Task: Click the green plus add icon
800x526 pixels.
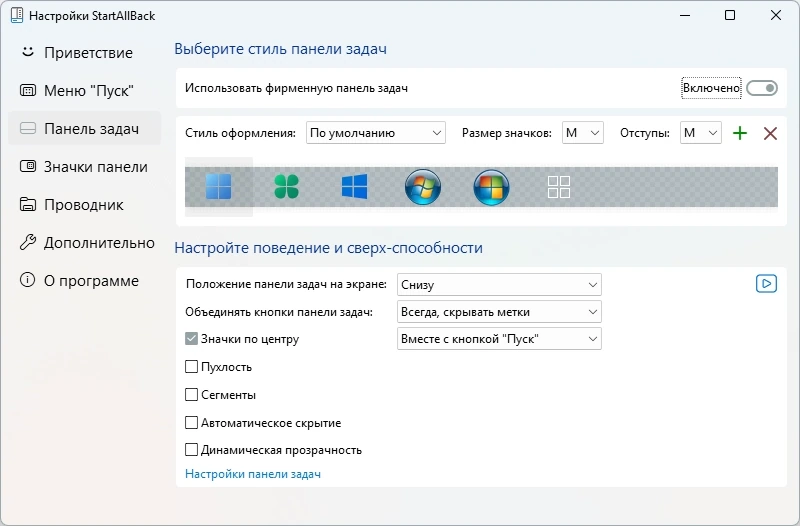Action: (x=740, y=133)
